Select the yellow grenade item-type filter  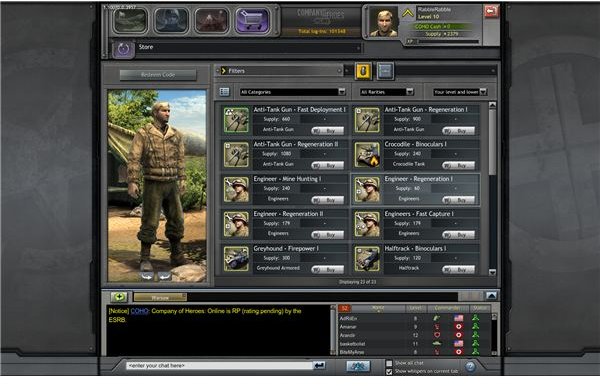[x=363, y=71]
